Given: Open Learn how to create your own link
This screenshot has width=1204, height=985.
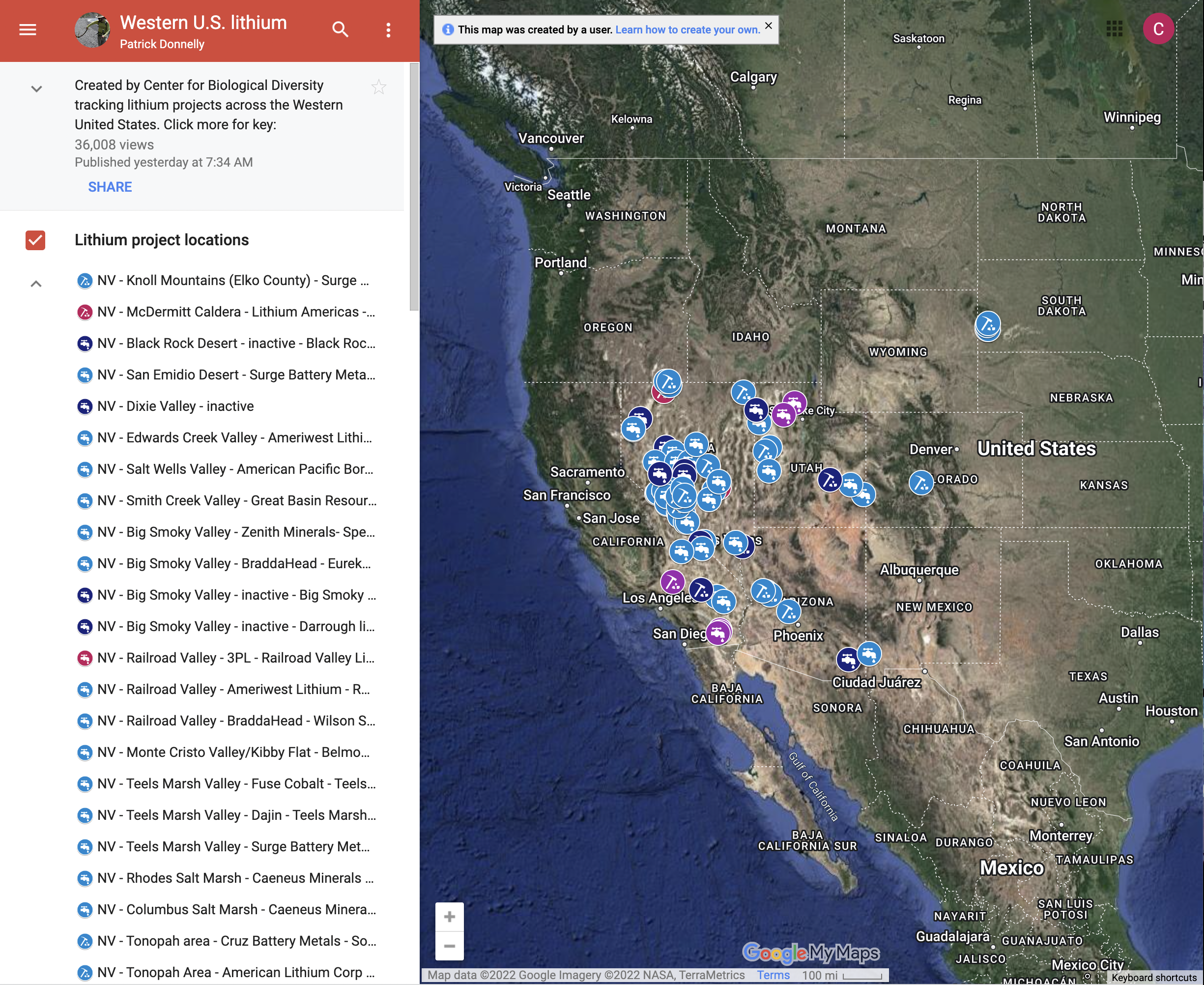Looking at the screenshot, I should (687, 29).
